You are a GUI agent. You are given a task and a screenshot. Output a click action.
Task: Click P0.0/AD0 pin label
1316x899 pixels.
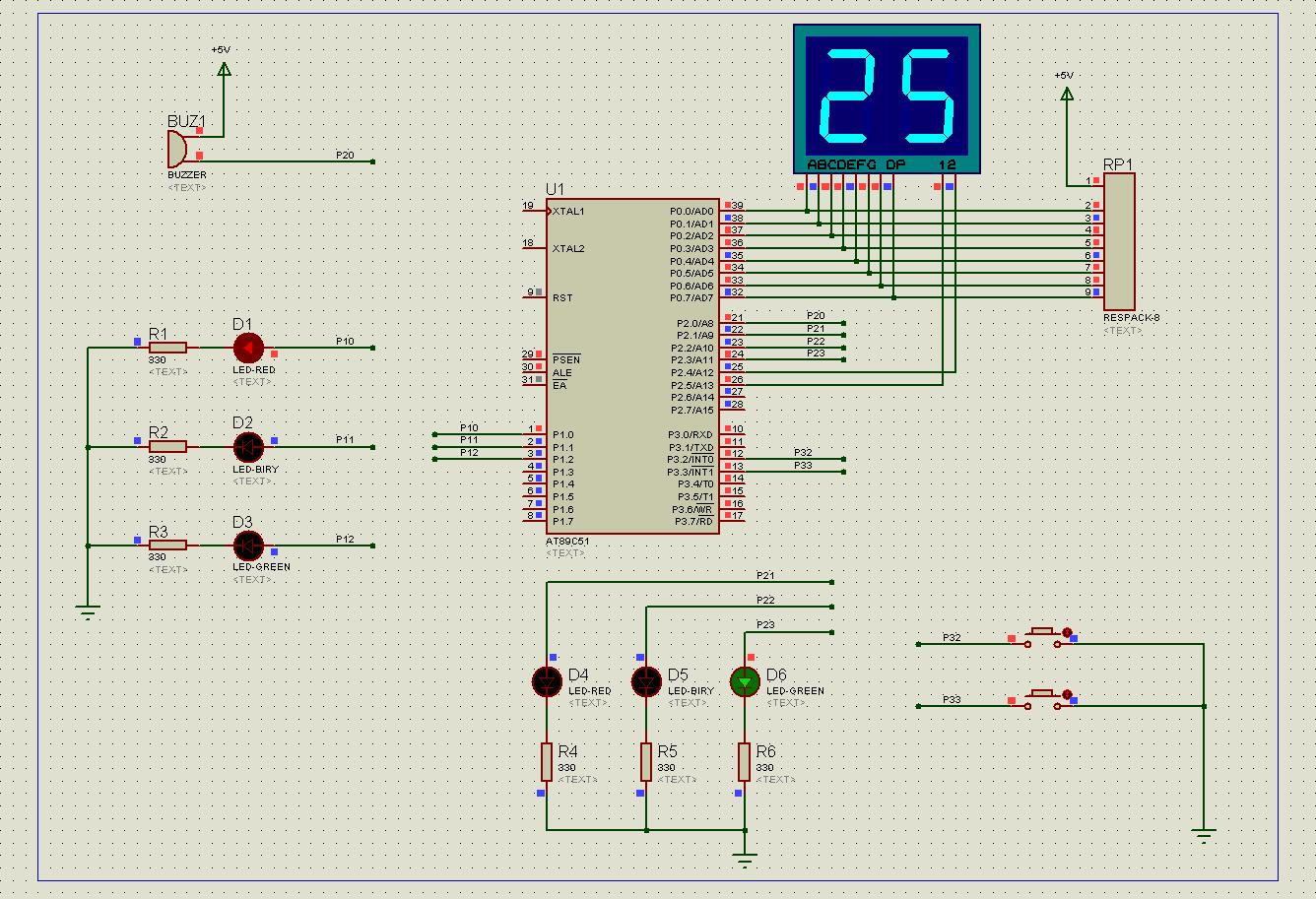pyautogui.click(x=691, y=211)
